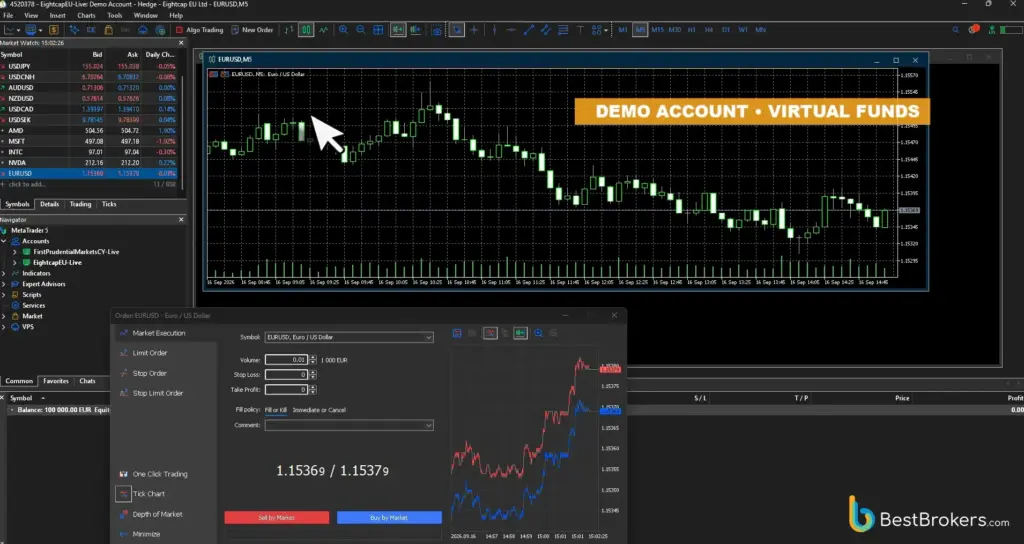The height and width of the screenshot is (544, 1024).
Task: Select the cursor arrow tool in toolbar
Action: pyautogui.click(x=456, y=30)
